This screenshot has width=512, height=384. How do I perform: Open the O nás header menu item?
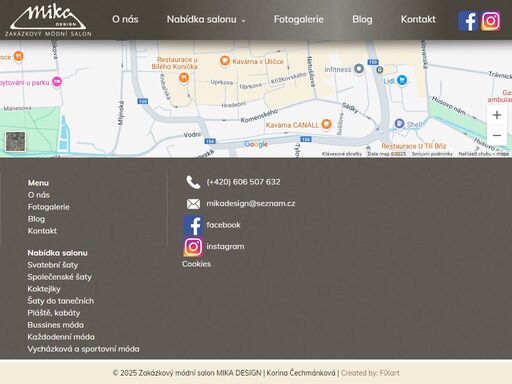[125, 19]
